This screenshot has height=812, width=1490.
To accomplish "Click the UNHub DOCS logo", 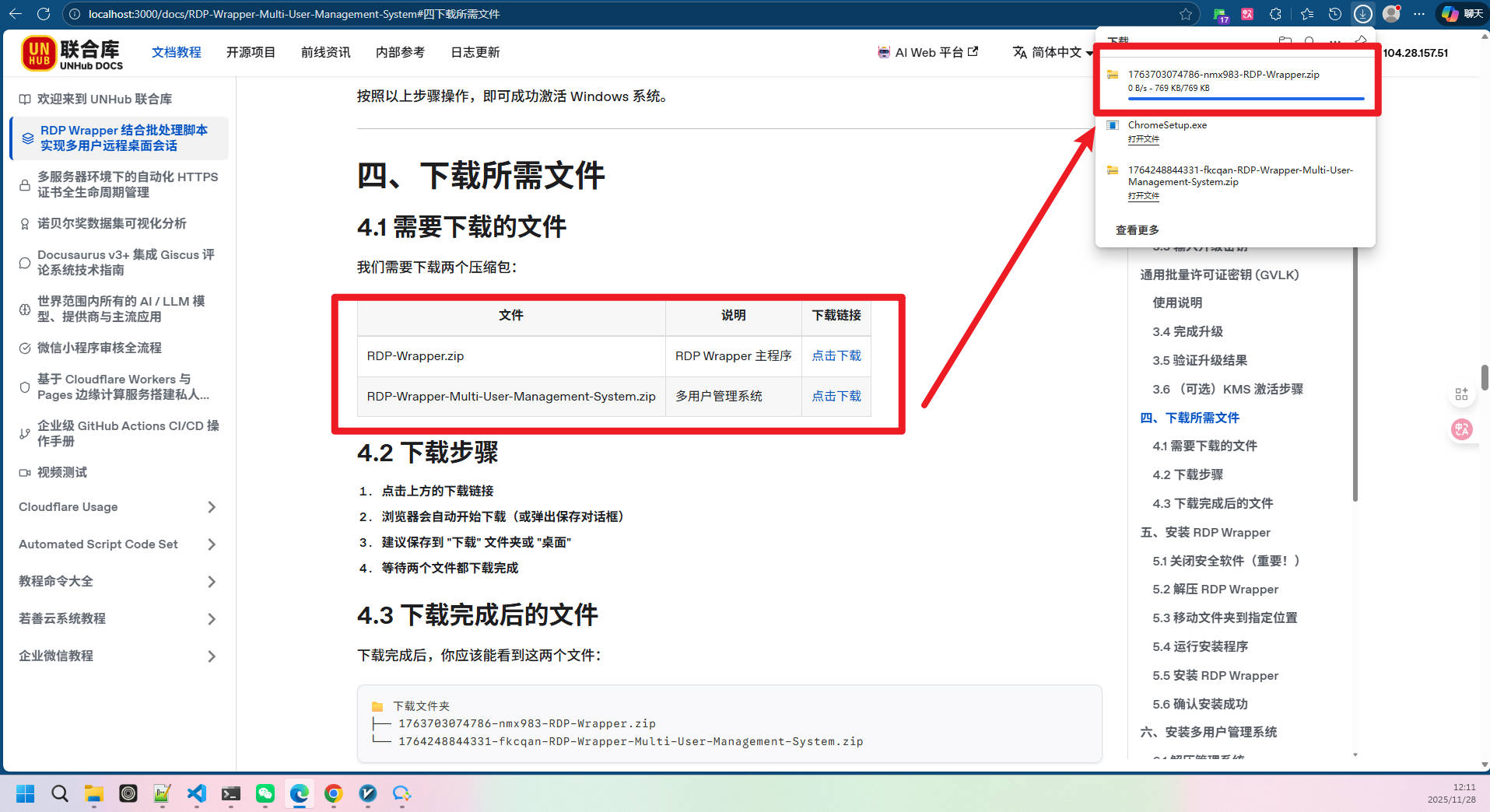I will point(72,54).
